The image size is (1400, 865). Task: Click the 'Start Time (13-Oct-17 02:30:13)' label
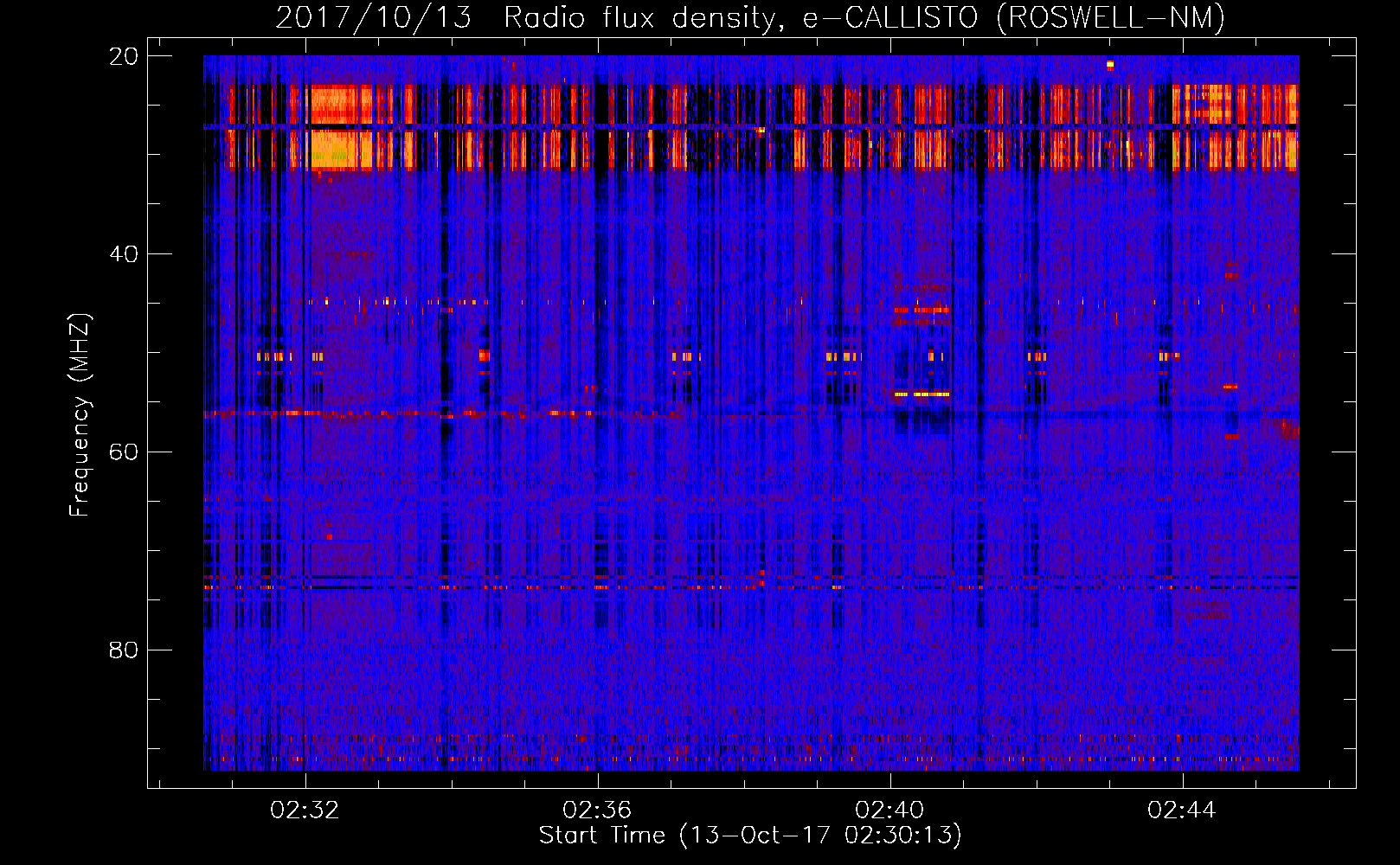click(x=750, y=836)
